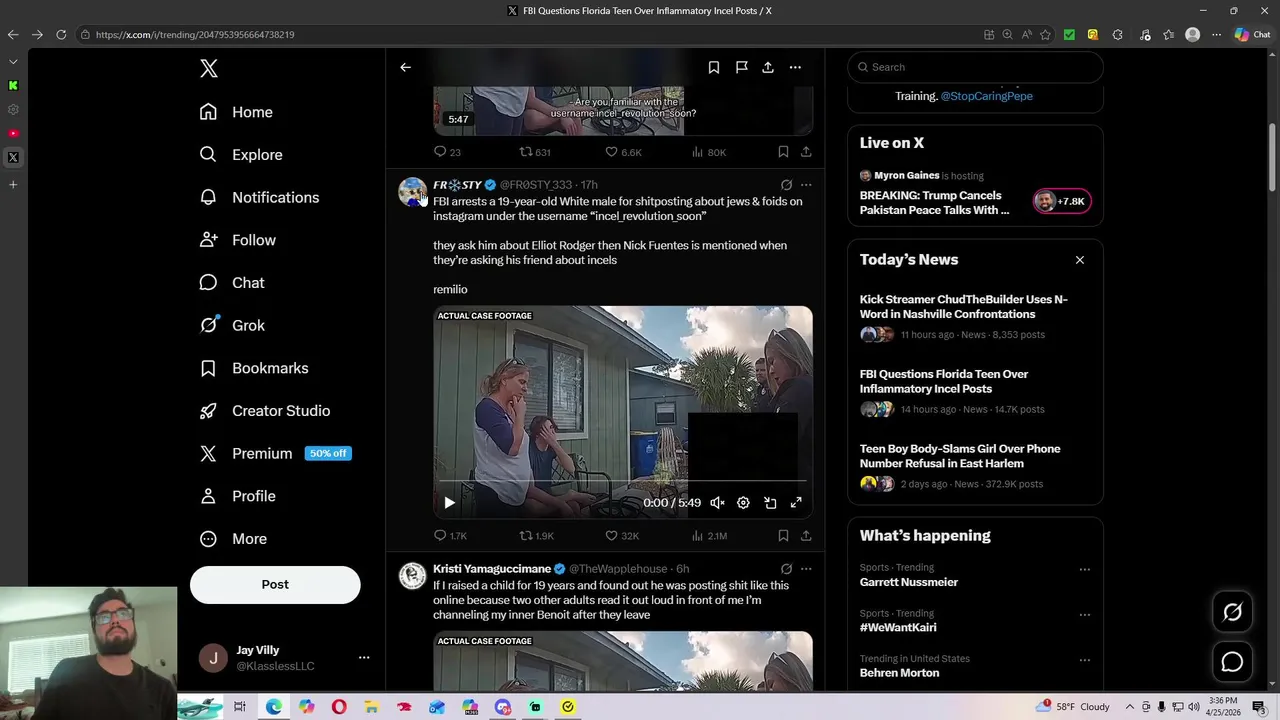
Task: Go back with the left arrow above the posts
Action: pyautogui.click(x=405, y=67)
